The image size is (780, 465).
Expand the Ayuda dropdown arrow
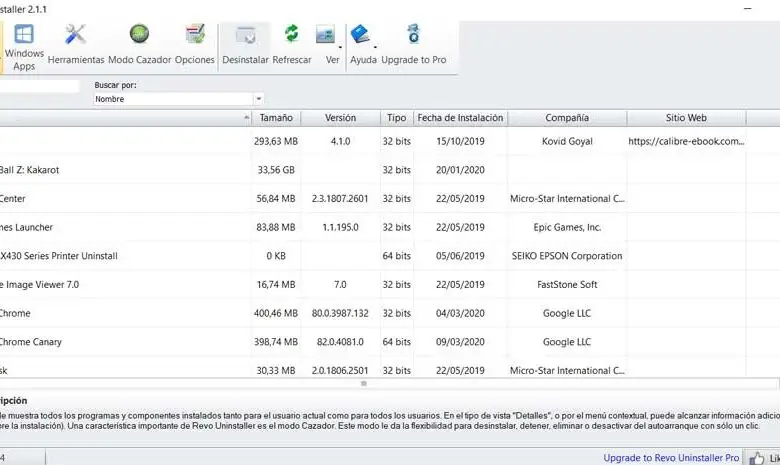pyautogui.click(x=375, y=47)
